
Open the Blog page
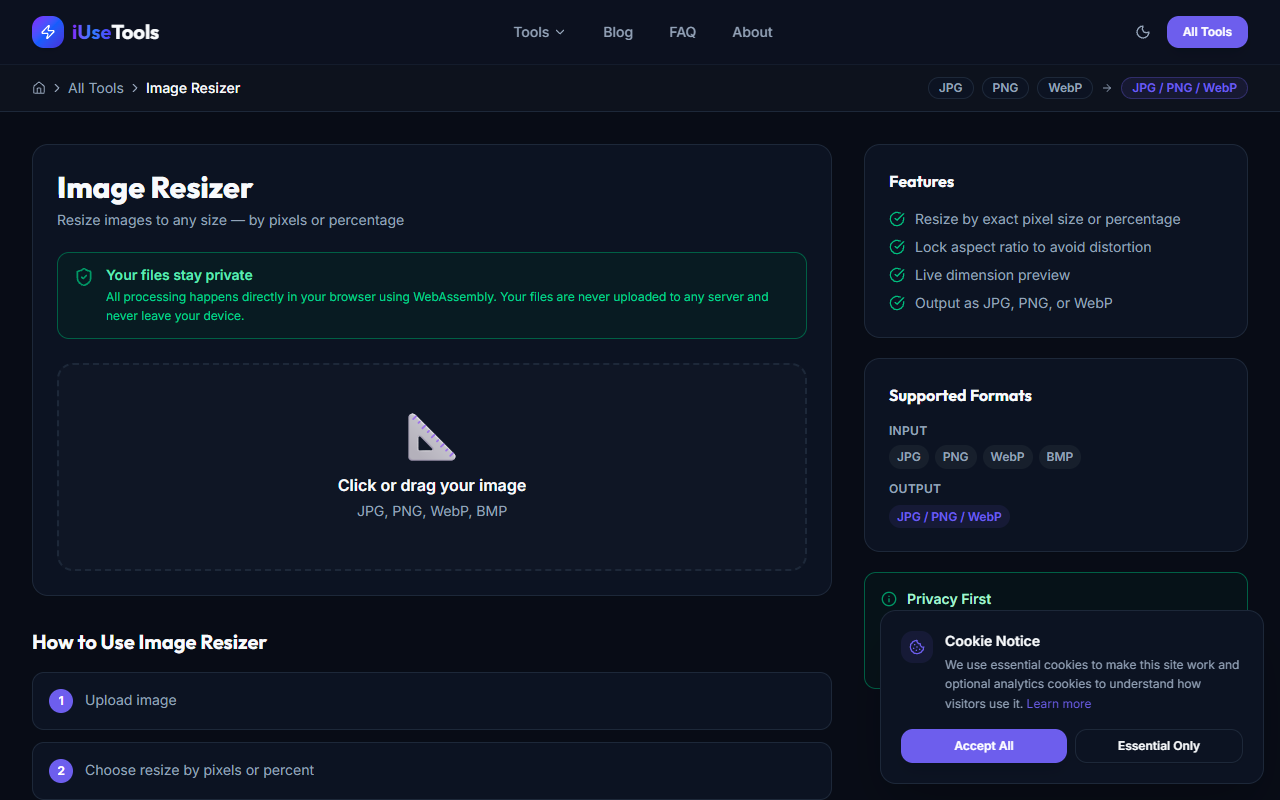[x=617, y=31]
